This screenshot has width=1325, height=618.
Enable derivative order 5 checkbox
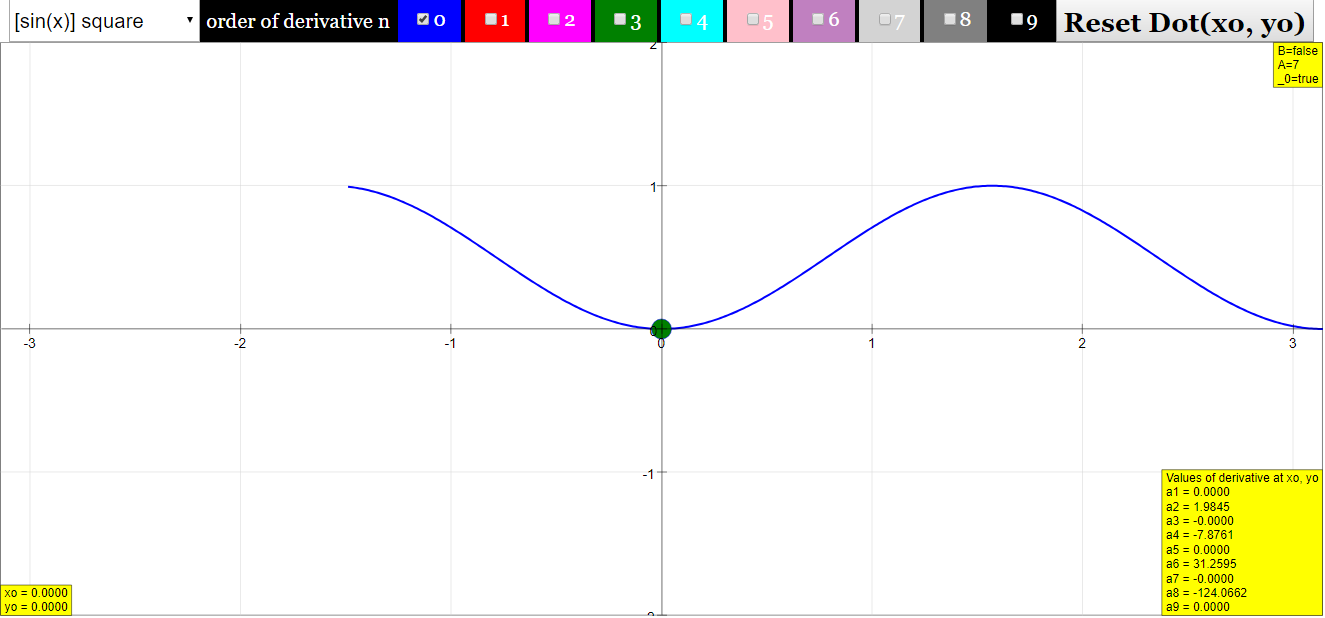[x=752, y=20]
